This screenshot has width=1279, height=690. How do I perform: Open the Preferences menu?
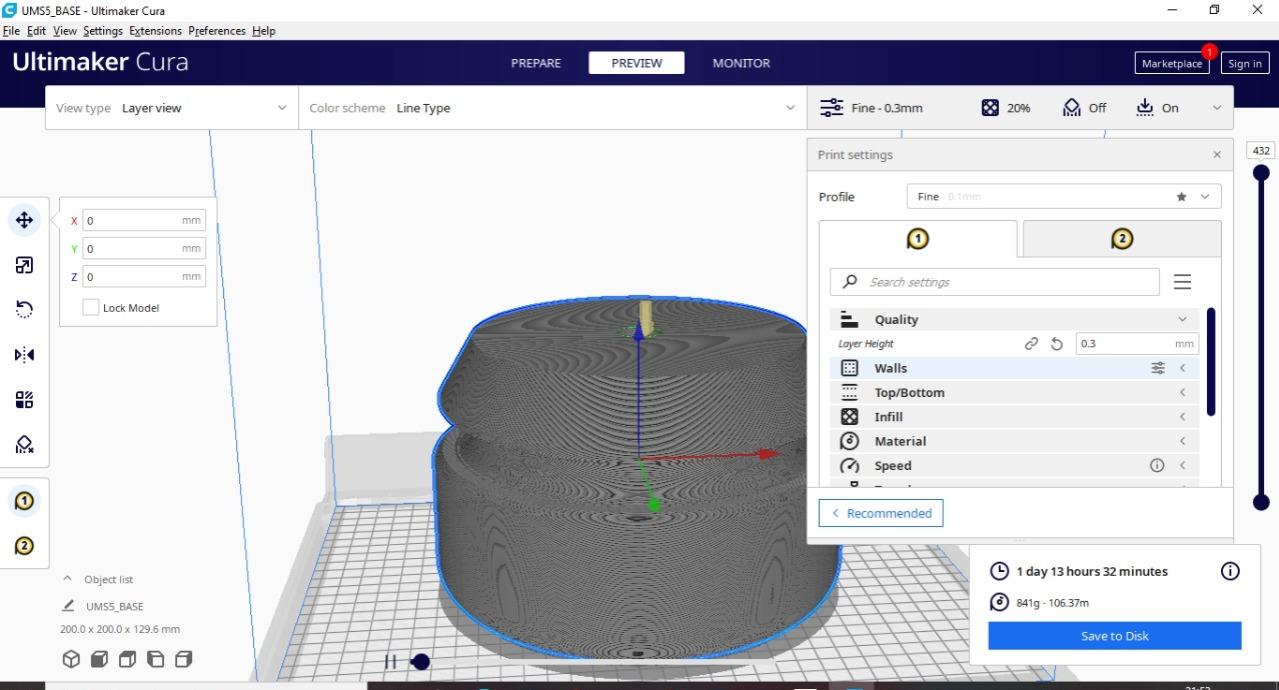[217, 31]
